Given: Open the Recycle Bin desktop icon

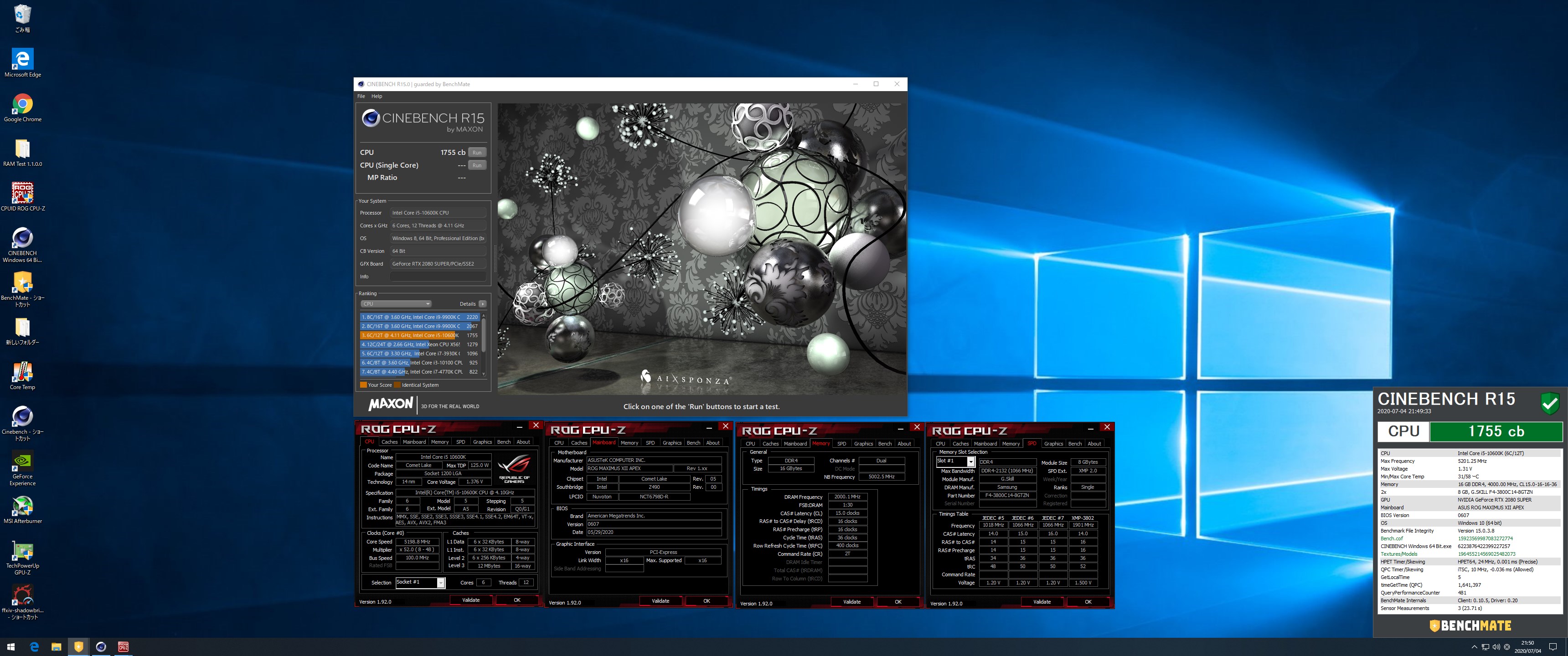Looking at the screenshot, I should 22,18.
